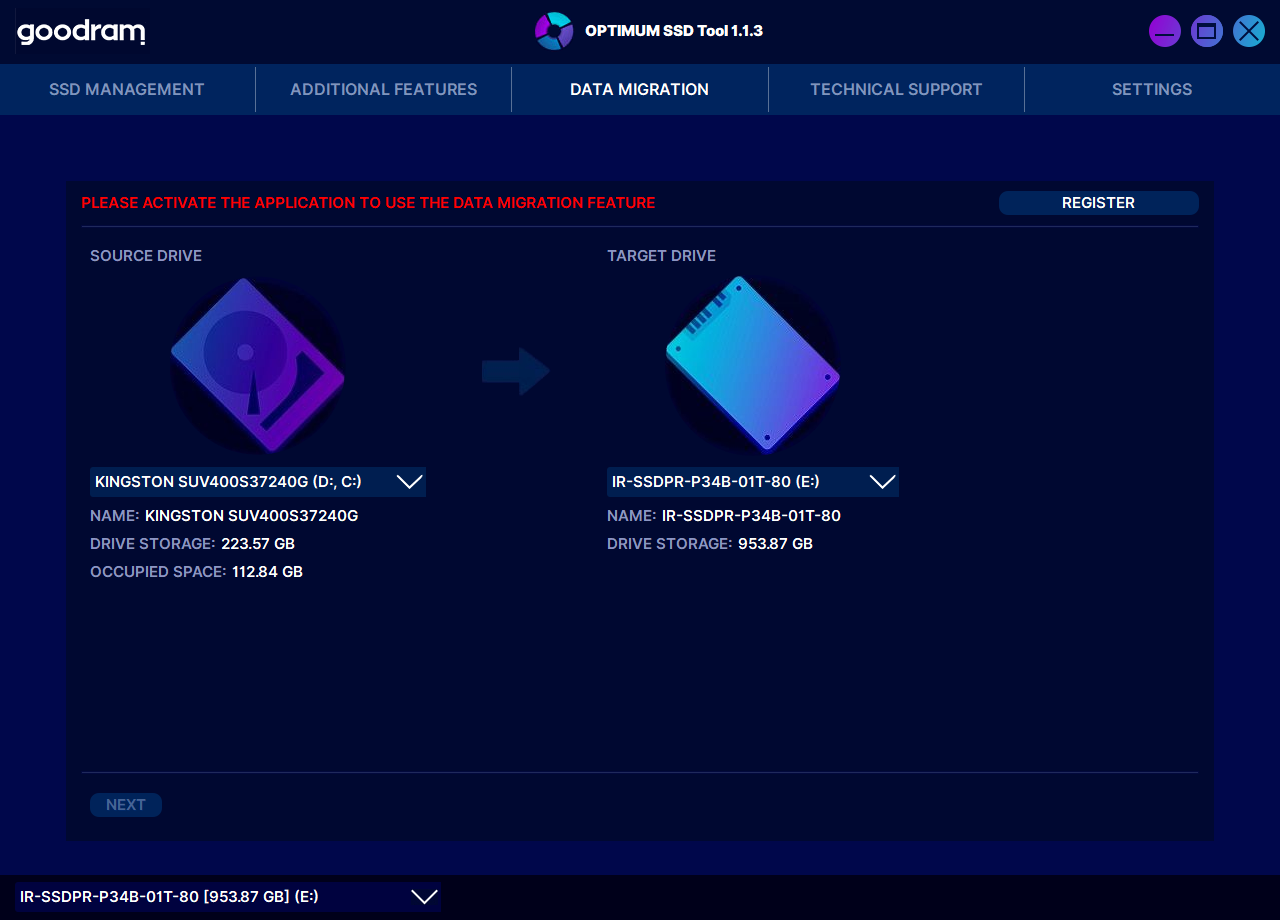Click the activation warning message
Viewport: 1280px width, 920px height.
tap(368, 203)
